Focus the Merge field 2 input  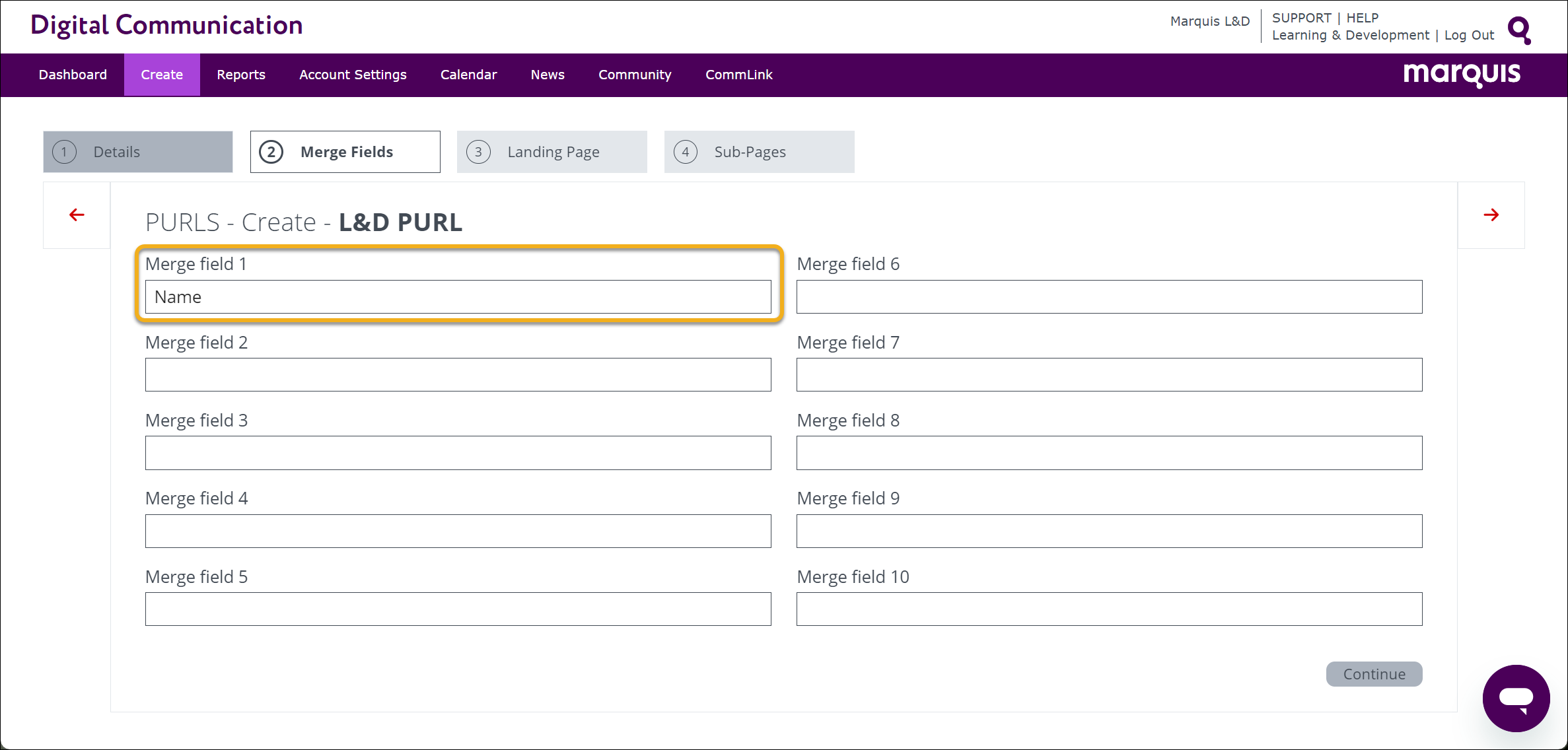tap(458, 375)
